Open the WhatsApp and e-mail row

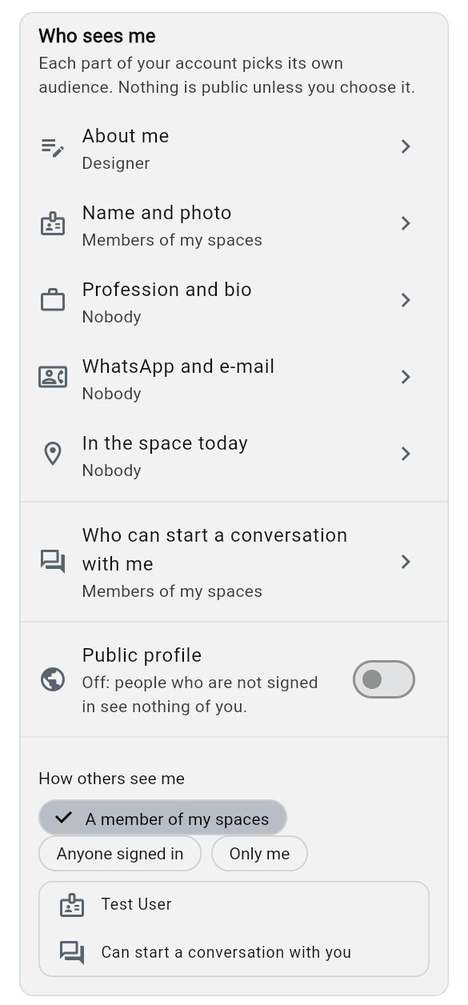(234, 378)
